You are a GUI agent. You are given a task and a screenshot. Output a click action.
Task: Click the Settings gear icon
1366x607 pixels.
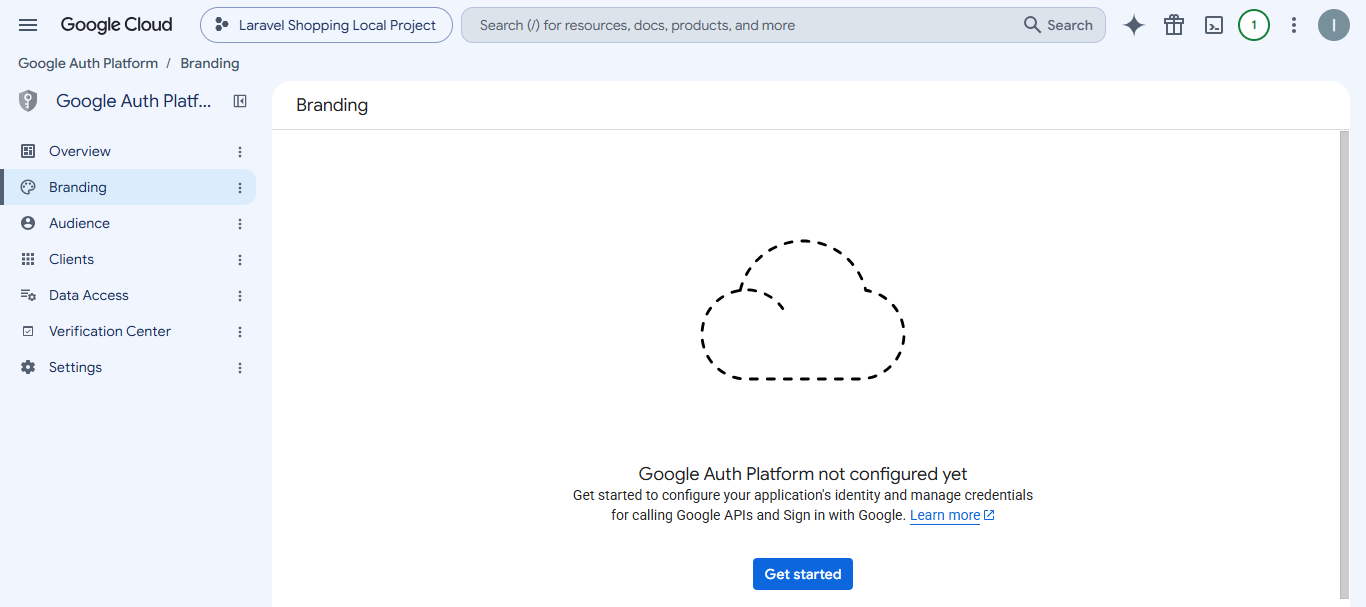click(28, 367)
